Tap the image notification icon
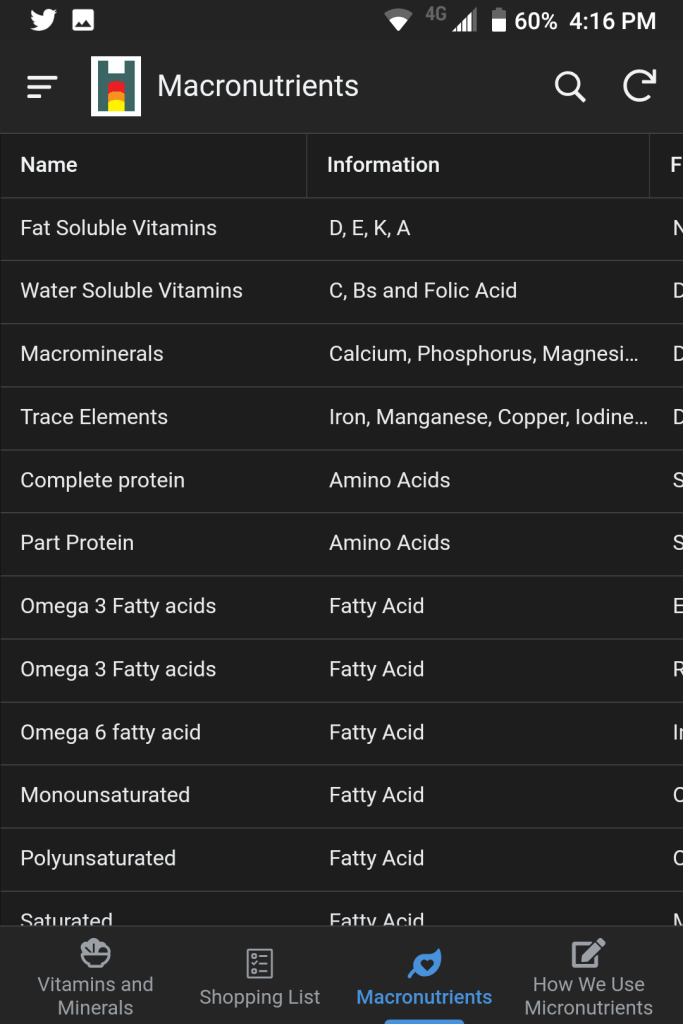Viewport: 683px width, 1024px height. coord(83,20)
